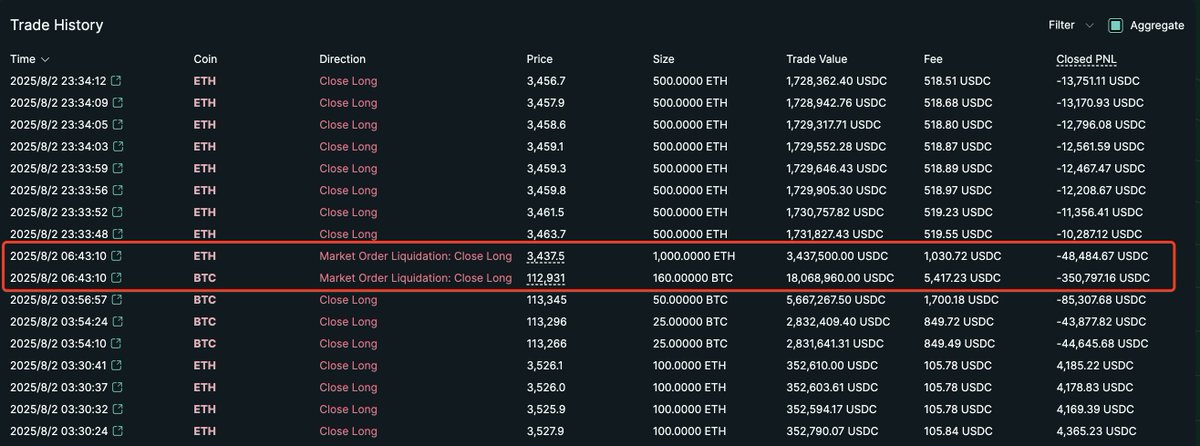Click the Price column header

540,59
